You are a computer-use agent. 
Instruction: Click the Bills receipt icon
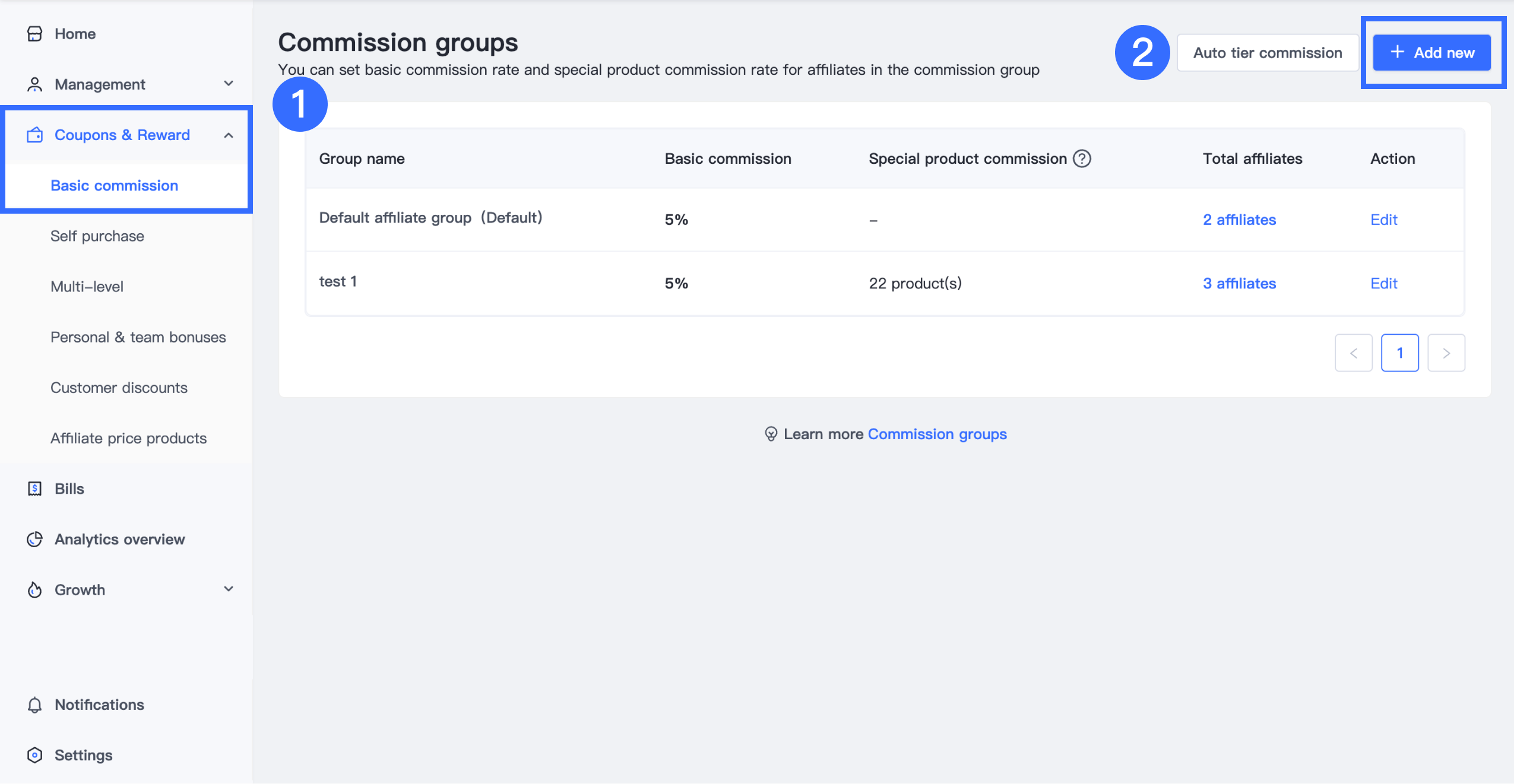[34, 488]
